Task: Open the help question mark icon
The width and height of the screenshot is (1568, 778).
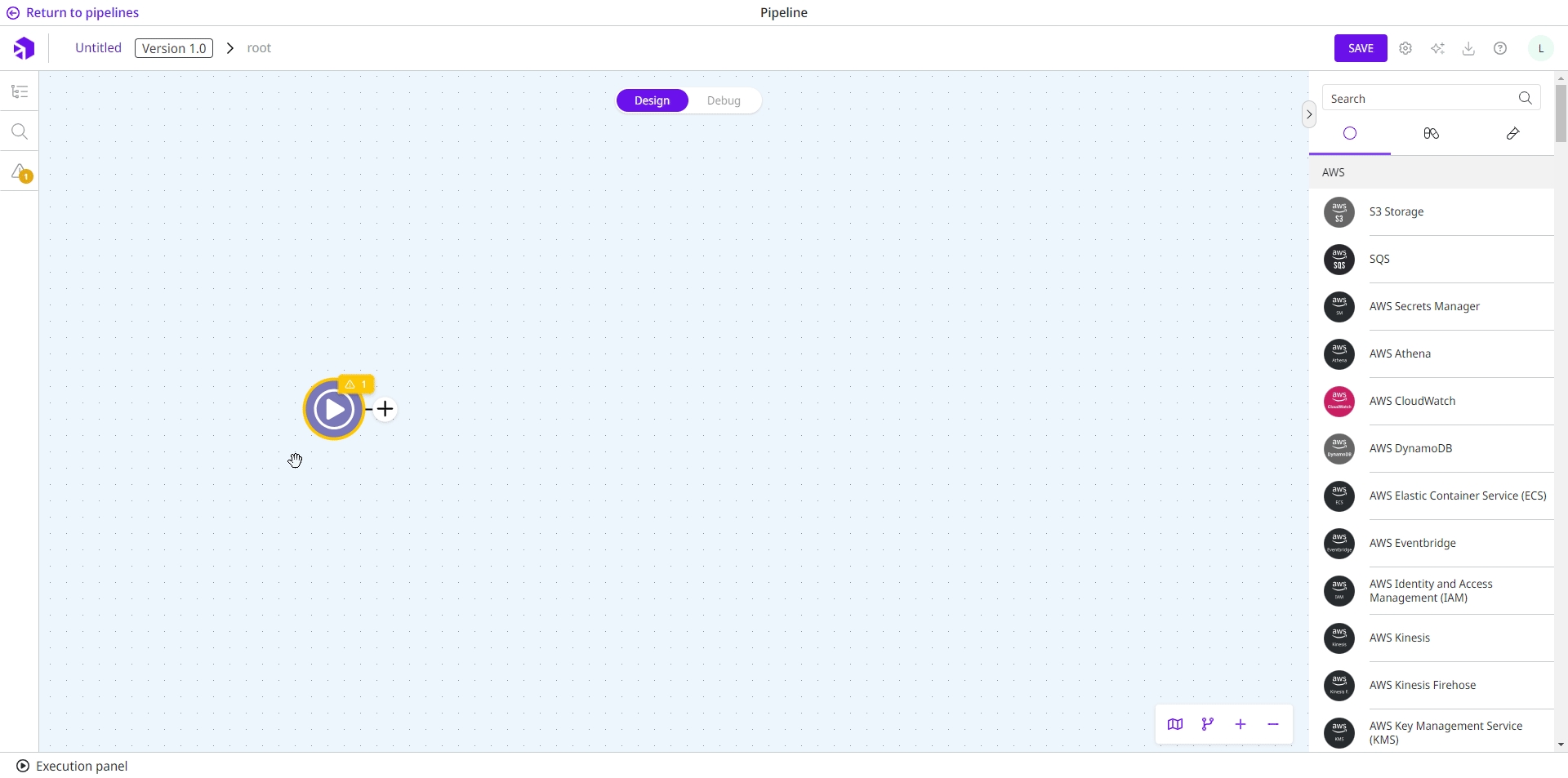Action: (x=1500, y=48)
